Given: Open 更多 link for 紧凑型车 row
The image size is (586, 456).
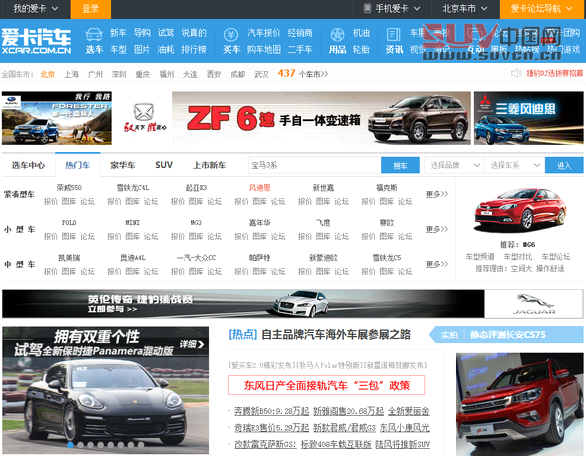Looking at the screenshot, I should point(437,194).
